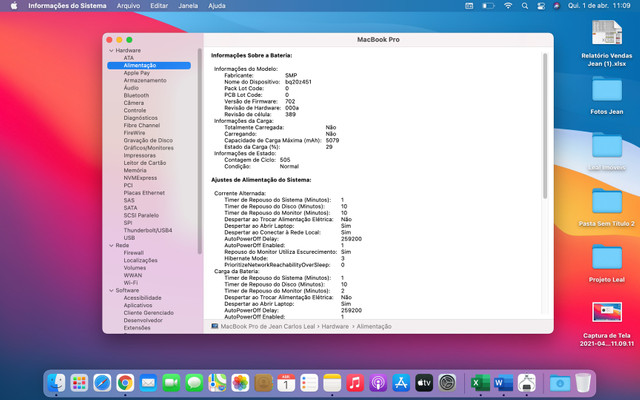
Task: Open Control Center in menu bar
Action: (541, 6)
